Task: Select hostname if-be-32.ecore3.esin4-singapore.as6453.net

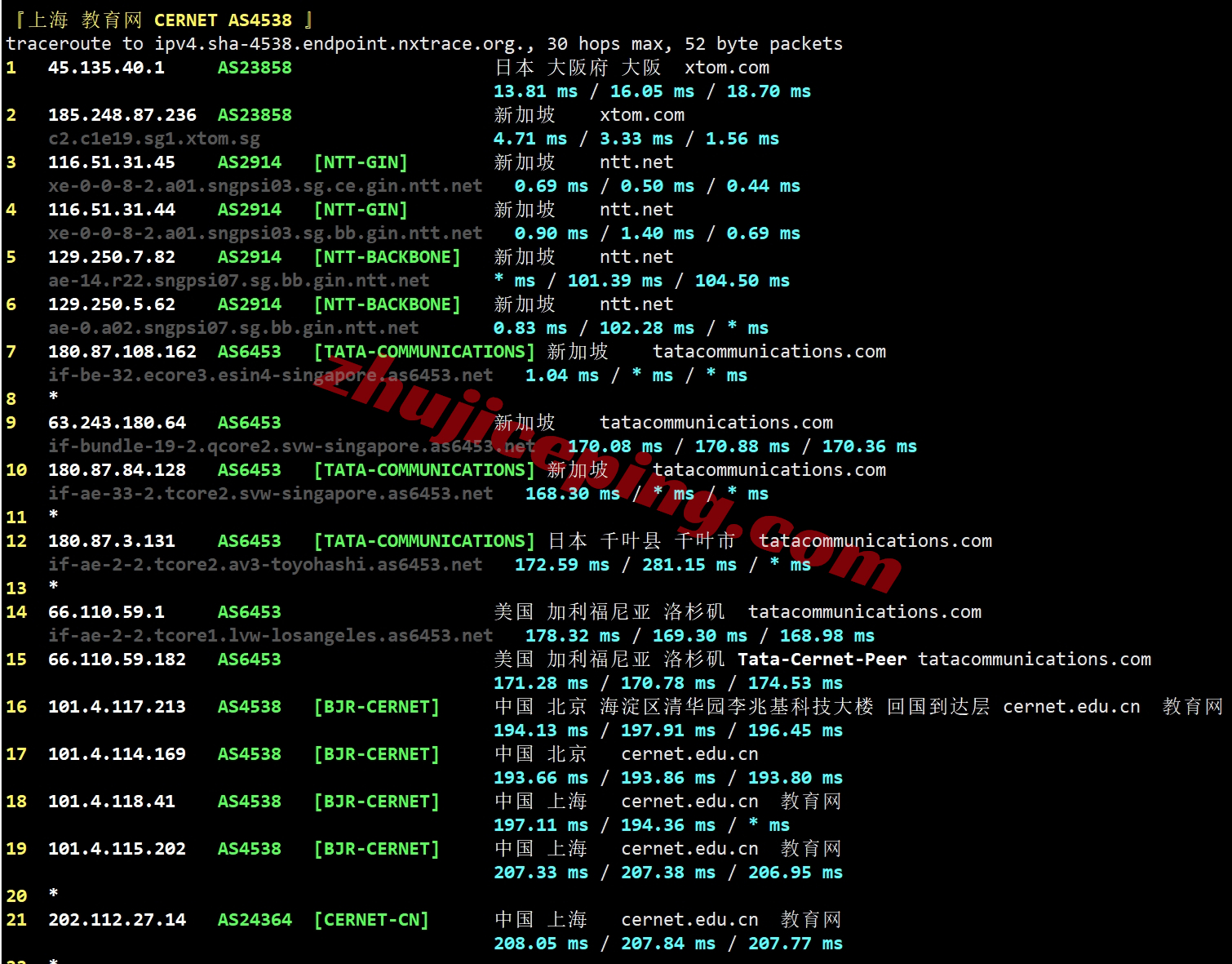Action: pyautogui.click(x=271, y=375)
